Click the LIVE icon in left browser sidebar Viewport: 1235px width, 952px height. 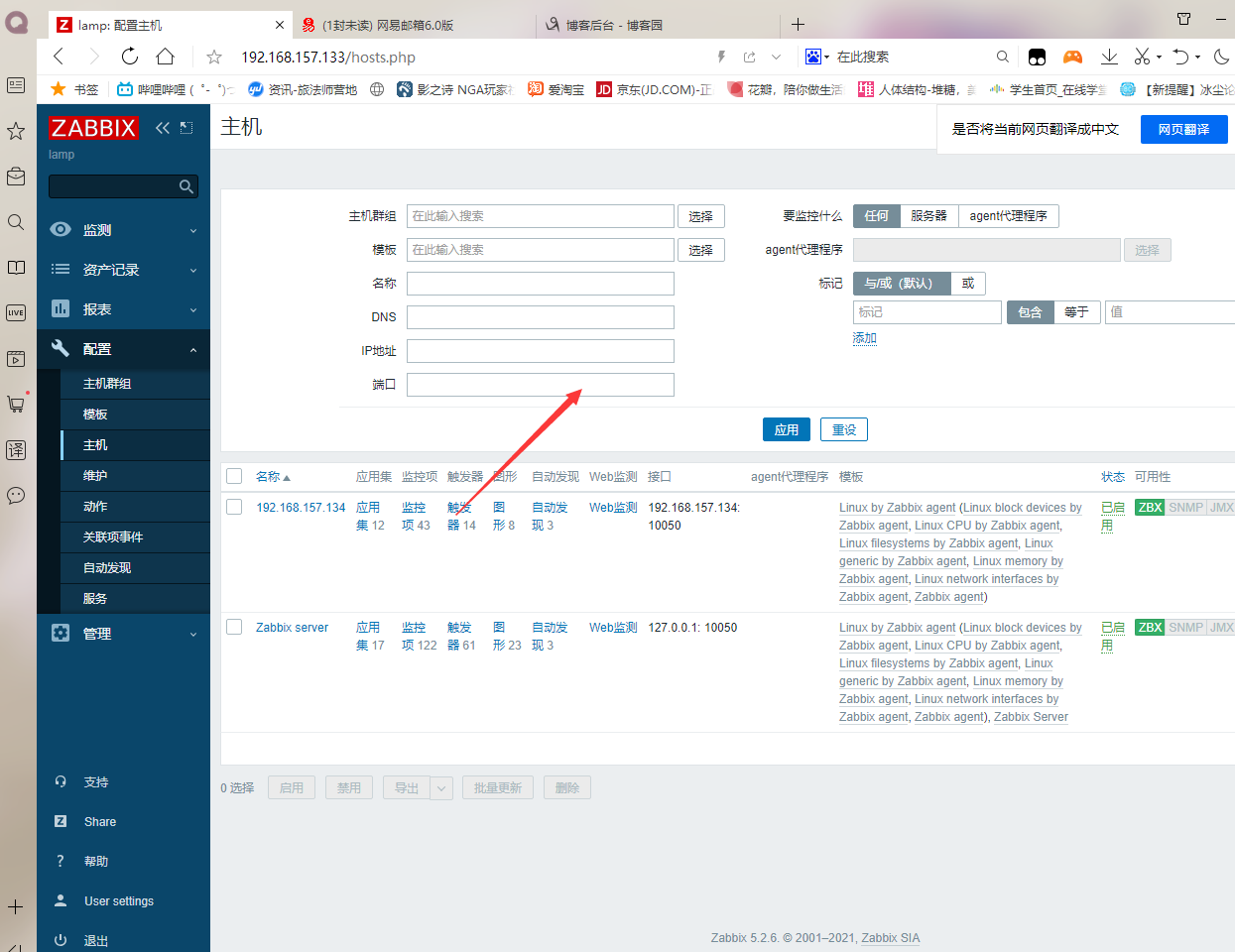[x=16, y=312]
